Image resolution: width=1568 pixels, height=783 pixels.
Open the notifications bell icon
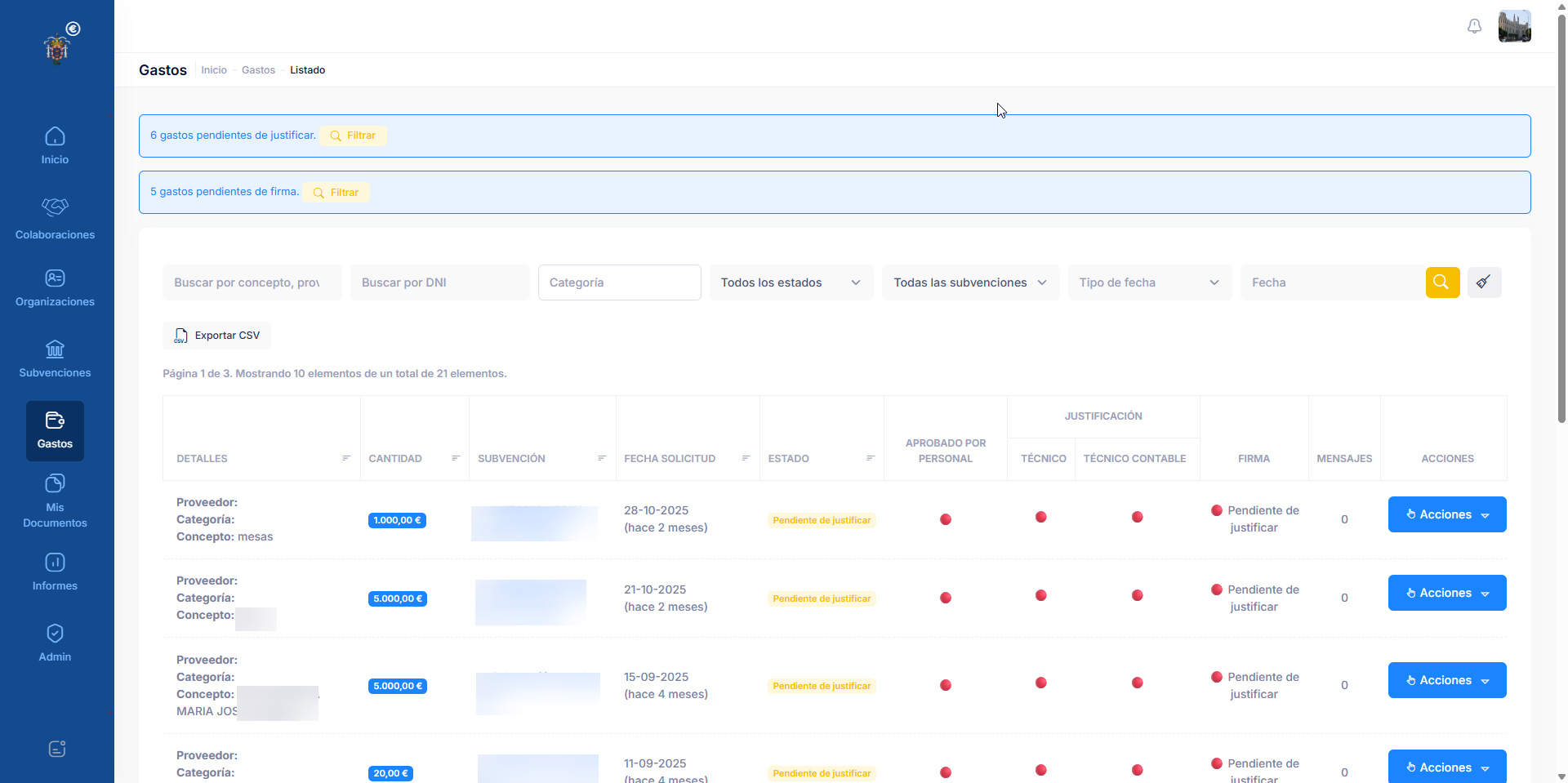pos(1474,26)
